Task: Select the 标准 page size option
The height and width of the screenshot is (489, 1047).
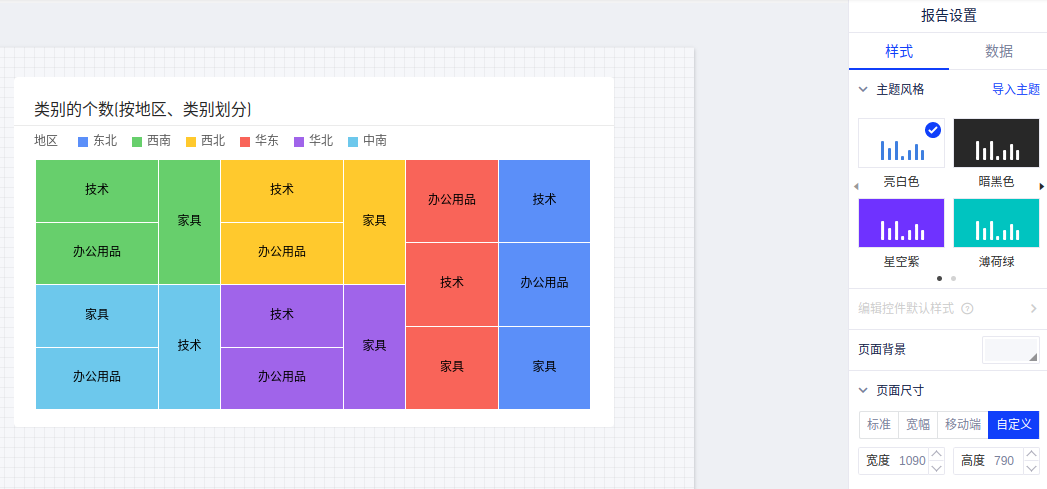Action: (x=878, y=425)
